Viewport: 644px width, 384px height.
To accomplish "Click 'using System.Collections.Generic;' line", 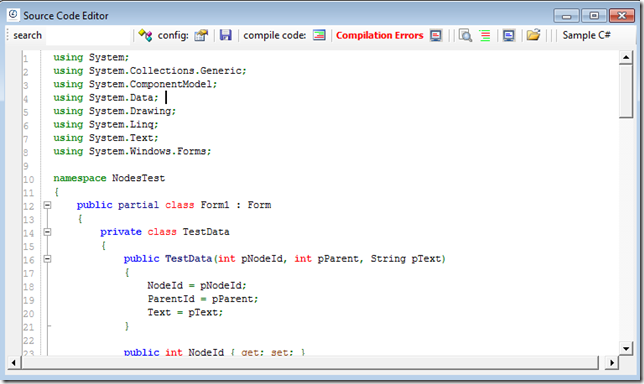I will point(150,71).
